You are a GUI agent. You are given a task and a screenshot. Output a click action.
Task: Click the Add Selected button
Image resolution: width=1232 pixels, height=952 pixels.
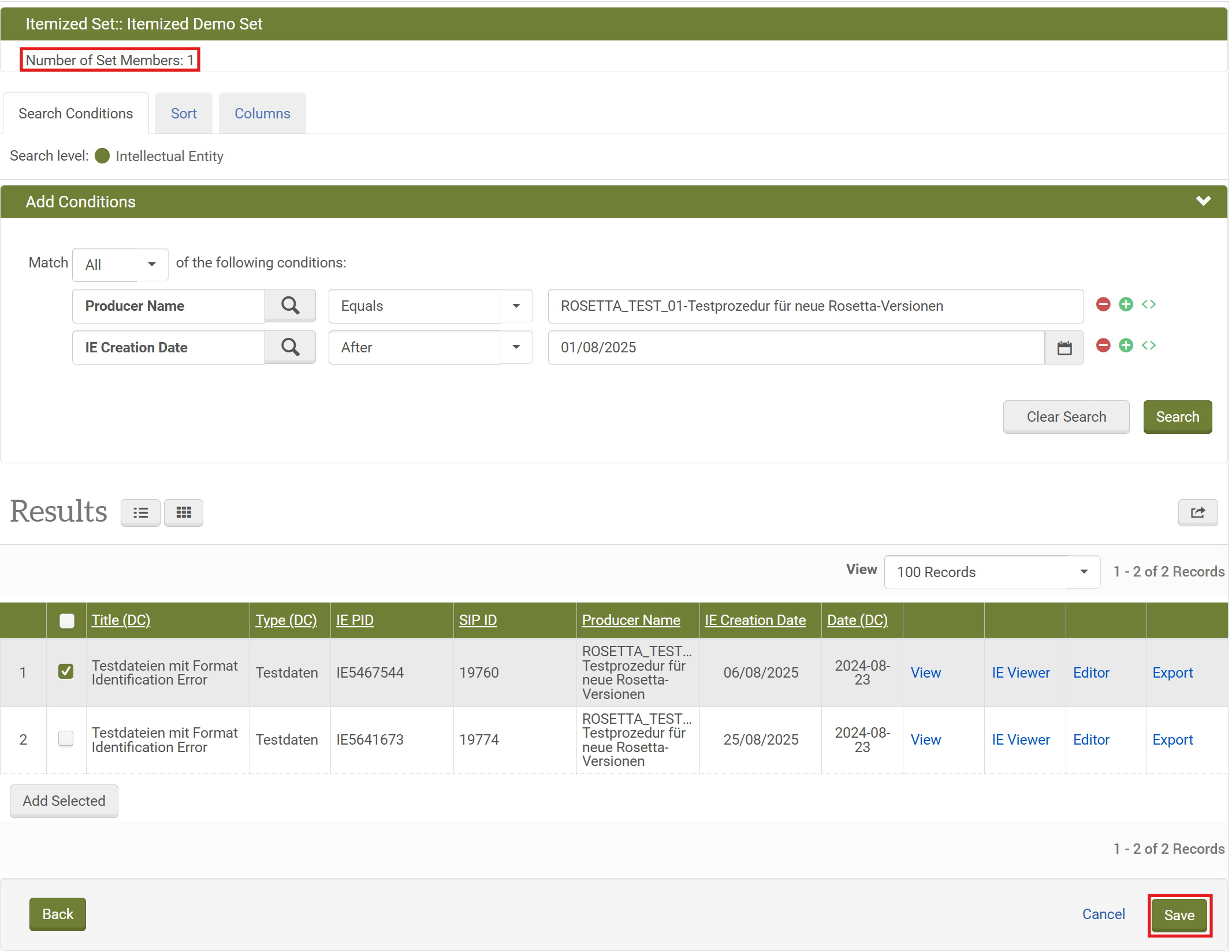click(64, 801)
